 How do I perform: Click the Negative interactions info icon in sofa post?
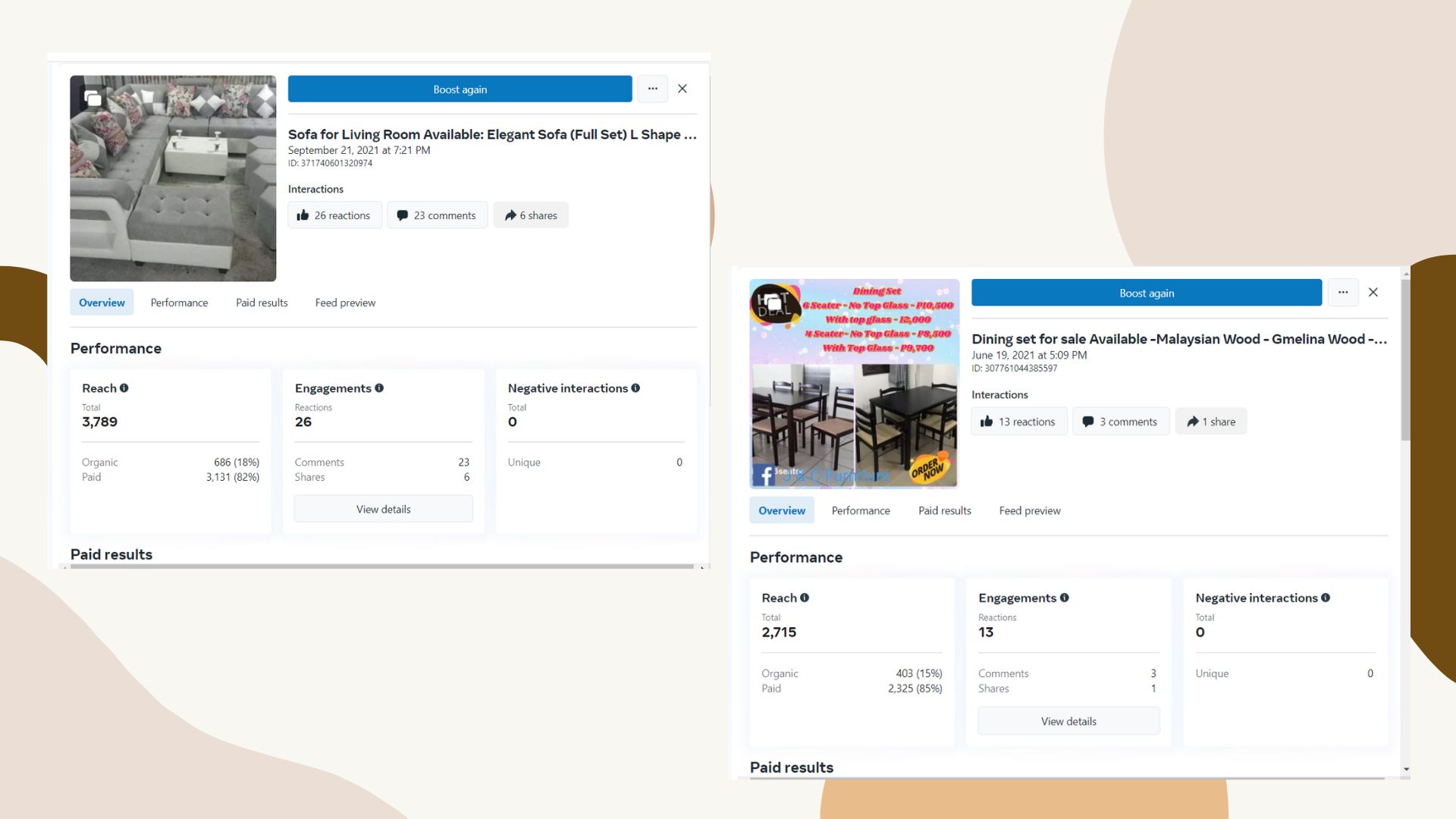[x=635, y=388]
